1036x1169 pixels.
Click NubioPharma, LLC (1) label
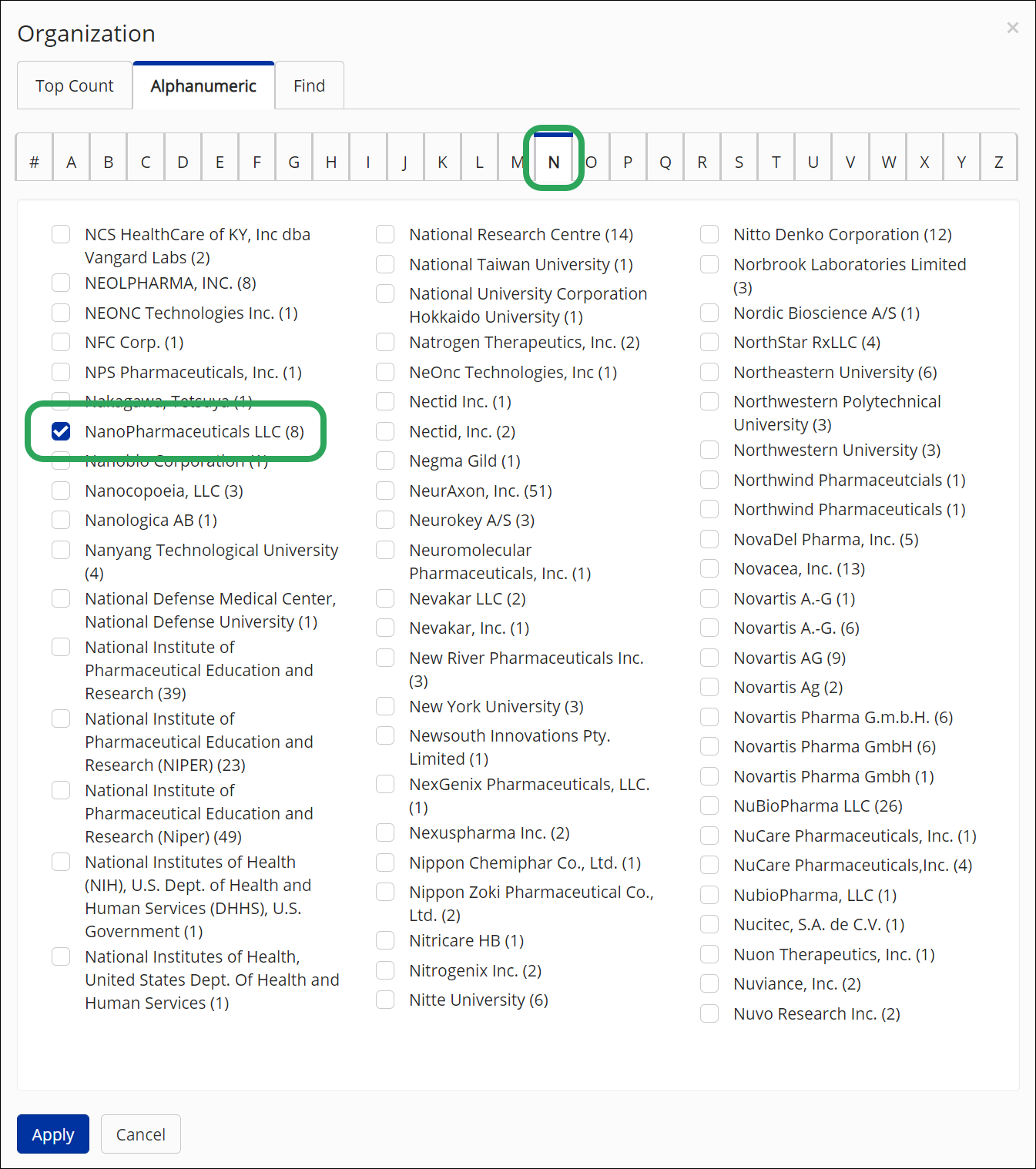[815, 895]
